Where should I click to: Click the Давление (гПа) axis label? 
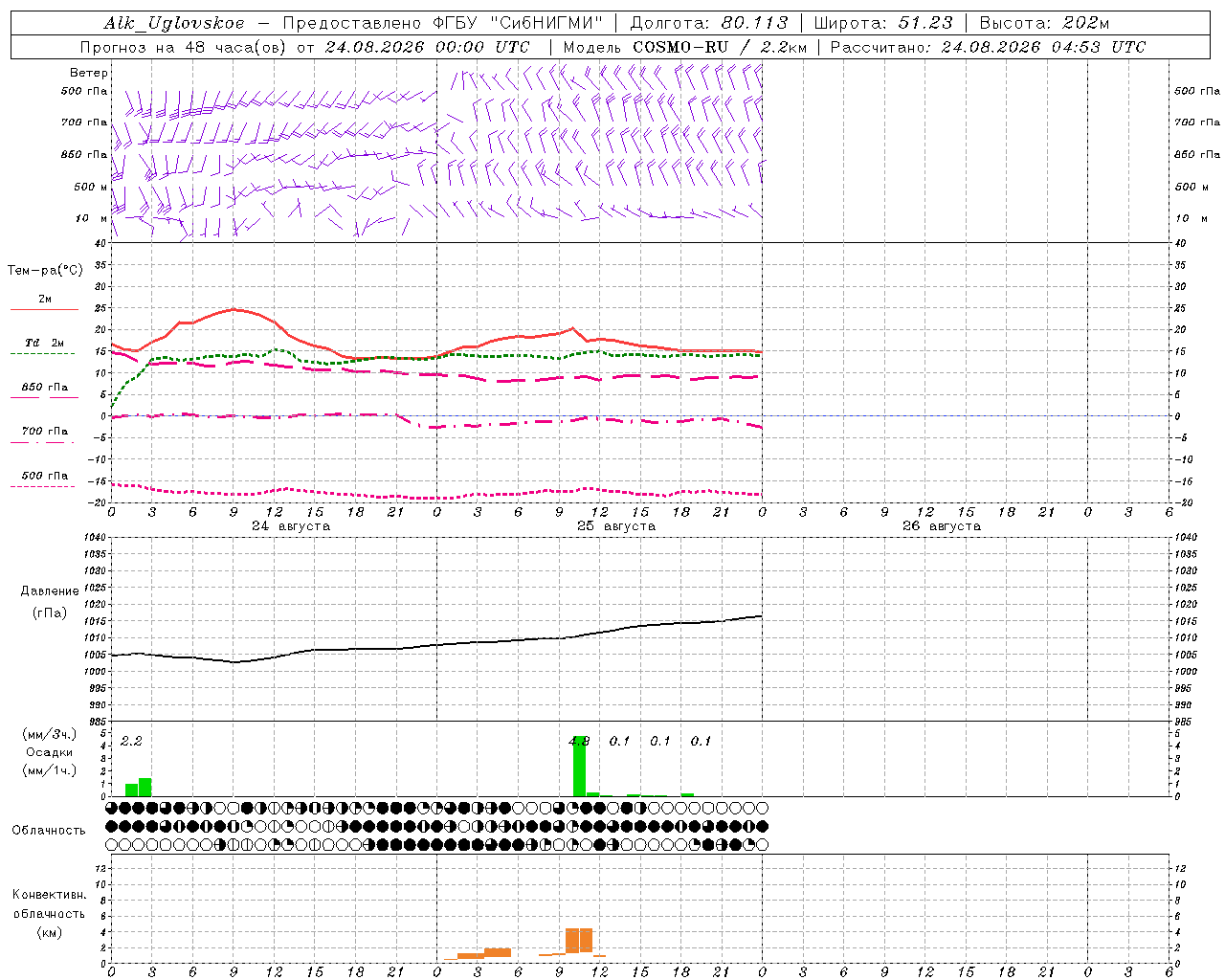(x=50, y=602)
